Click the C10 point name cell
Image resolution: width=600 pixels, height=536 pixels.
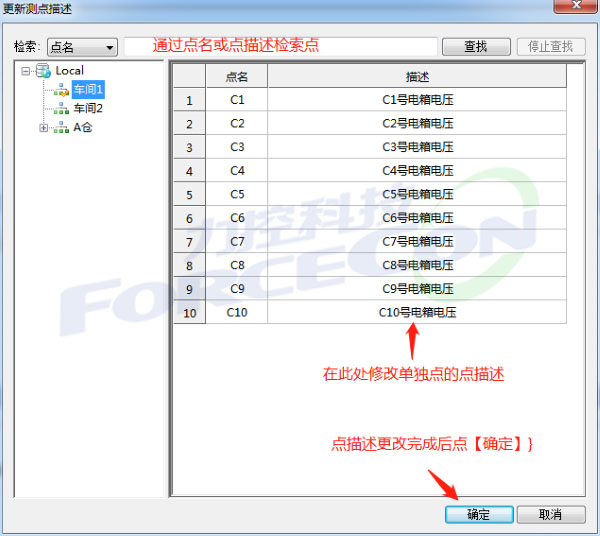pyautogui.click(x=236, y=312)
